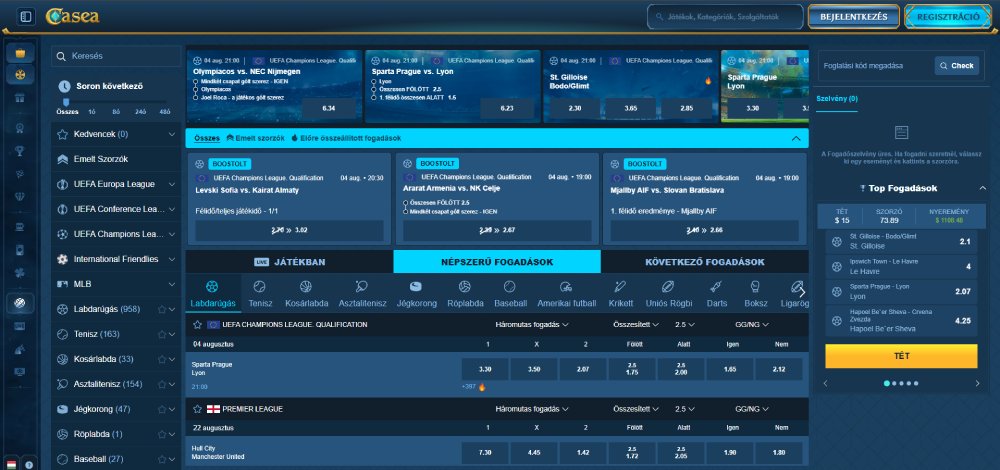Favorite Asztalitenisz in the sidebar star

[x=162, y=385]
